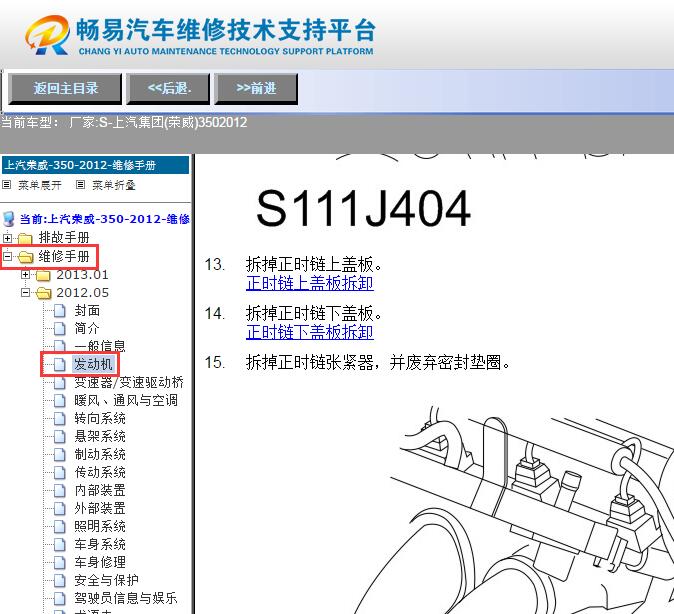
Task: Click the document icon next to 安全与保护
Action: tap(60, 581)
